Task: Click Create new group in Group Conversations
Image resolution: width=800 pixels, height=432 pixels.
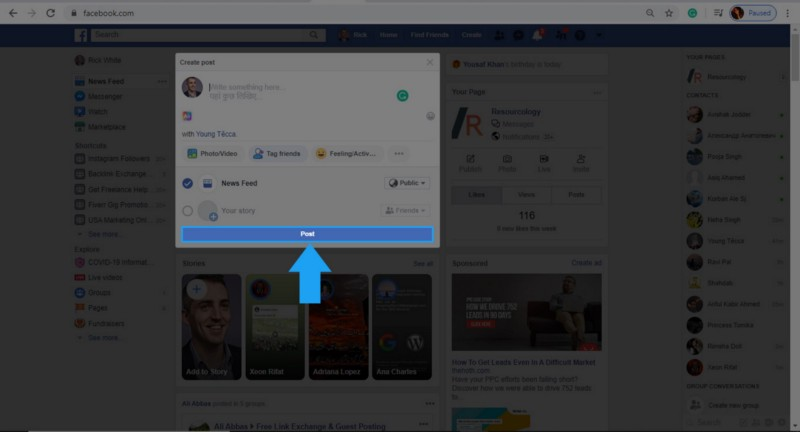Action: (x=733, y=405)
